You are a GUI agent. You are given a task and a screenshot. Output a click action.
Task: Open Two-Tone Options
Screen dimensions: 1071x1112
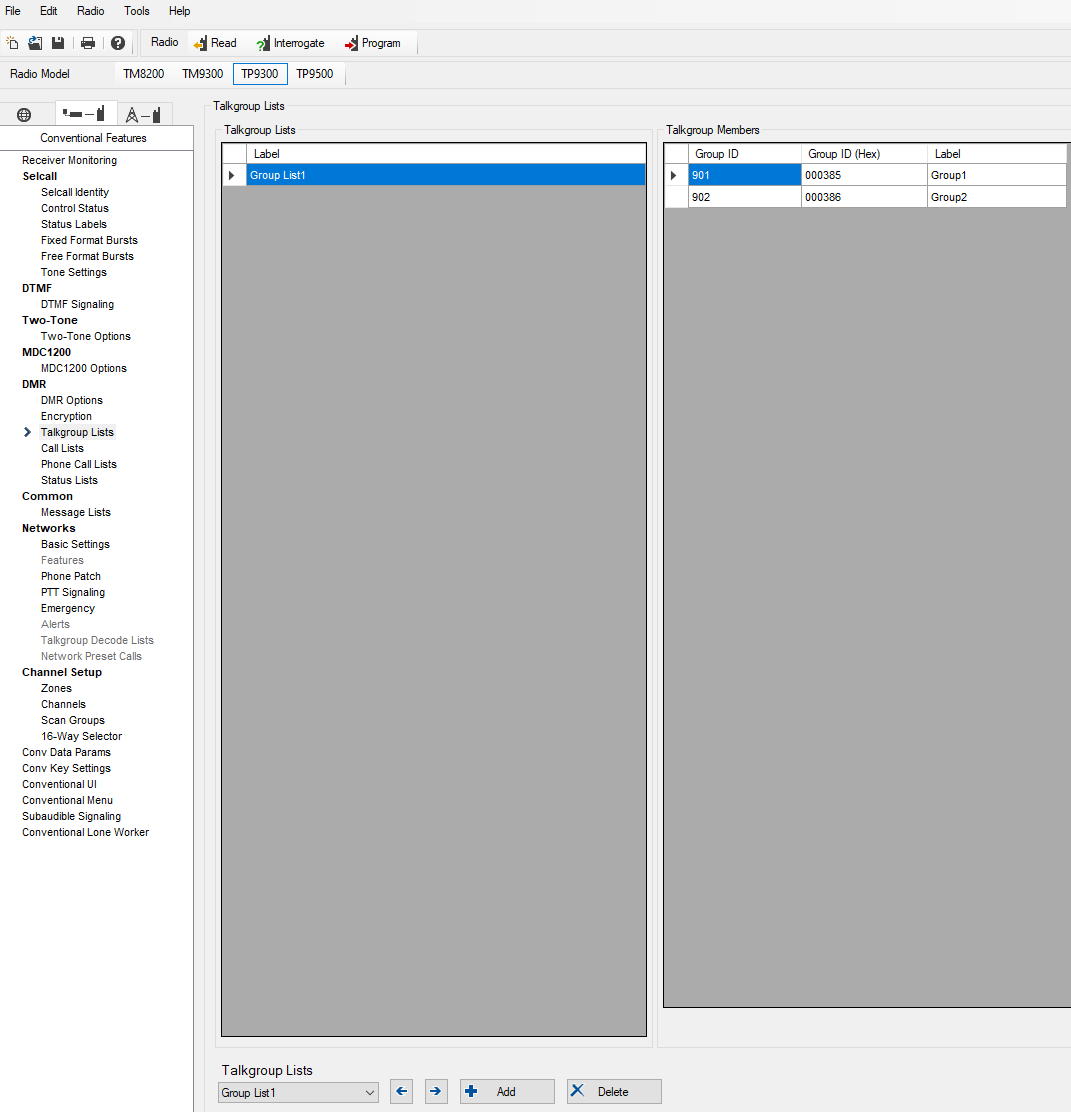86,336
